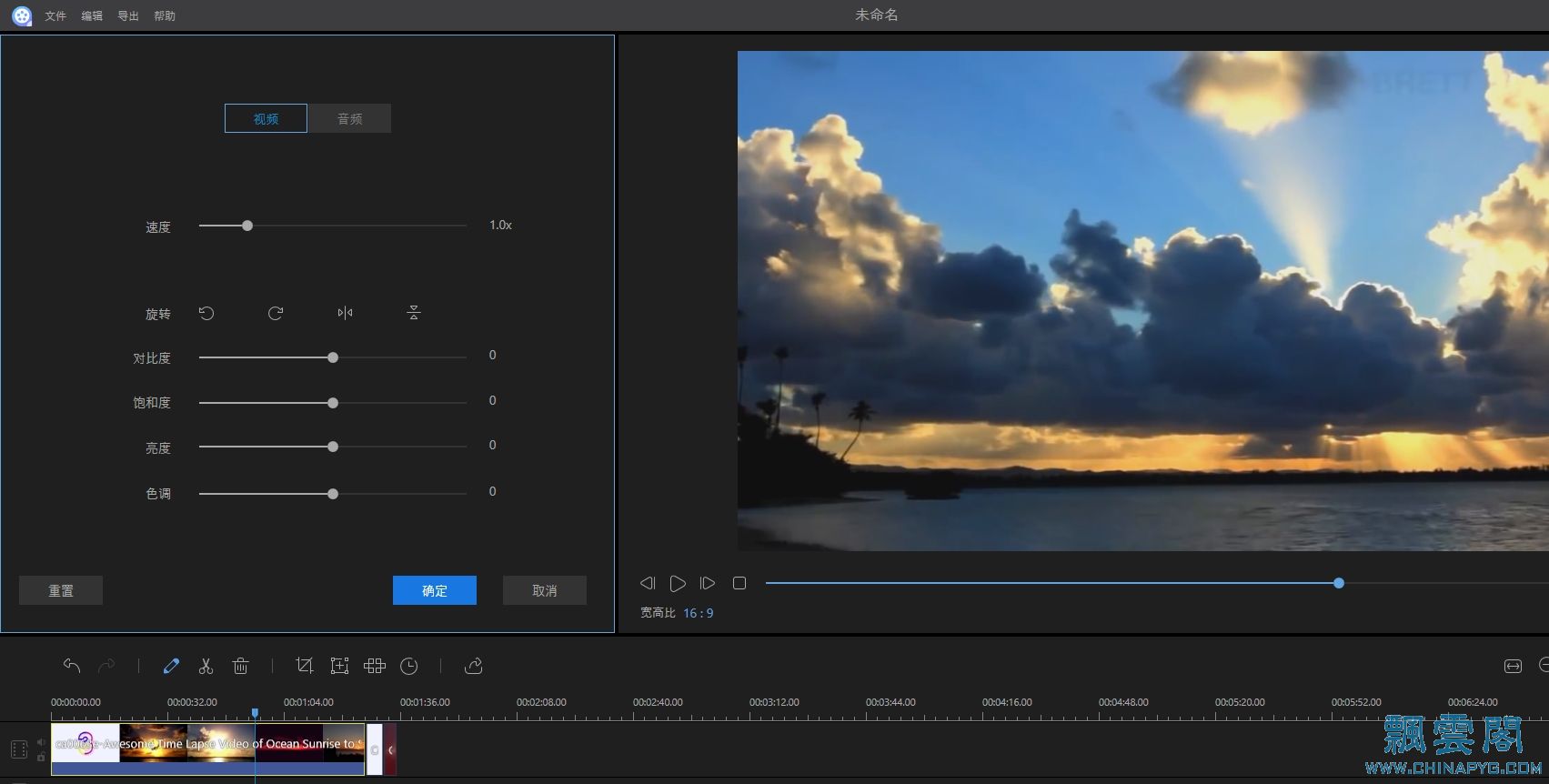This screenshot has width=1549, height=784.
Task: Click the 重置 reset button
Action: click(61, 590)
